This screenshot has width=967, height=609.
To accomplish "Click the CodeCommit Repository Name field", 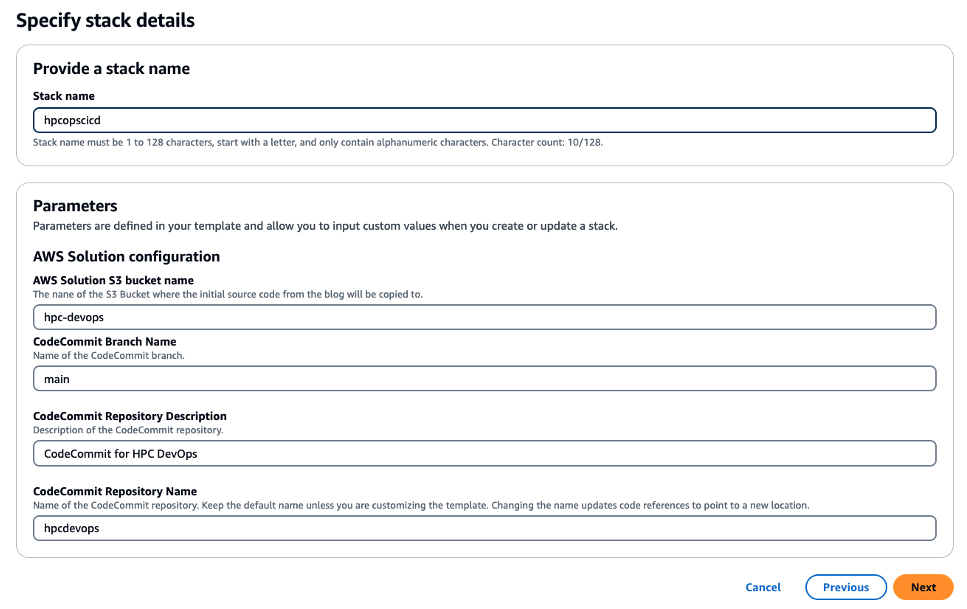I will pyautogui.click(x=484, y=528).
